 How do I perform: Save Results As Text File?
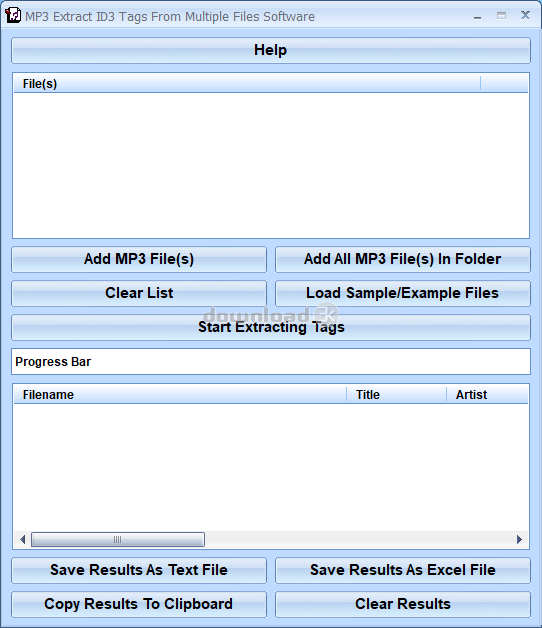click(139, 570)
